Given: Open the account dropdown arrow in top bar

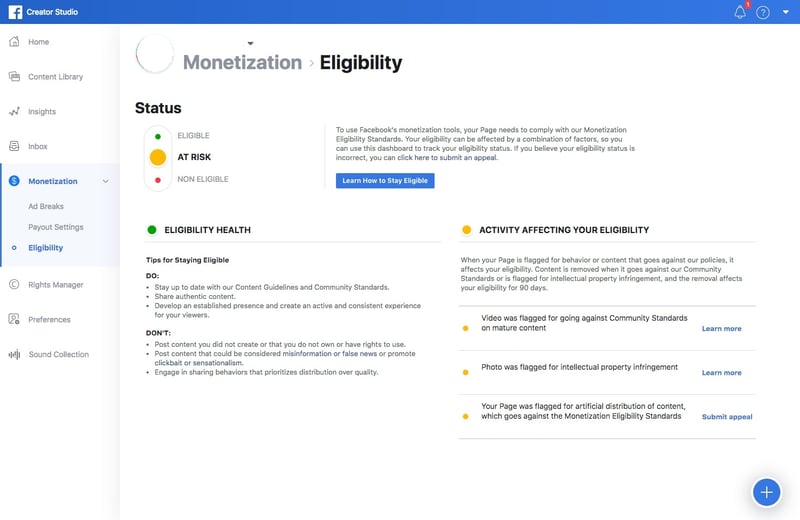Looking at the screenshot, I should 786,13.
